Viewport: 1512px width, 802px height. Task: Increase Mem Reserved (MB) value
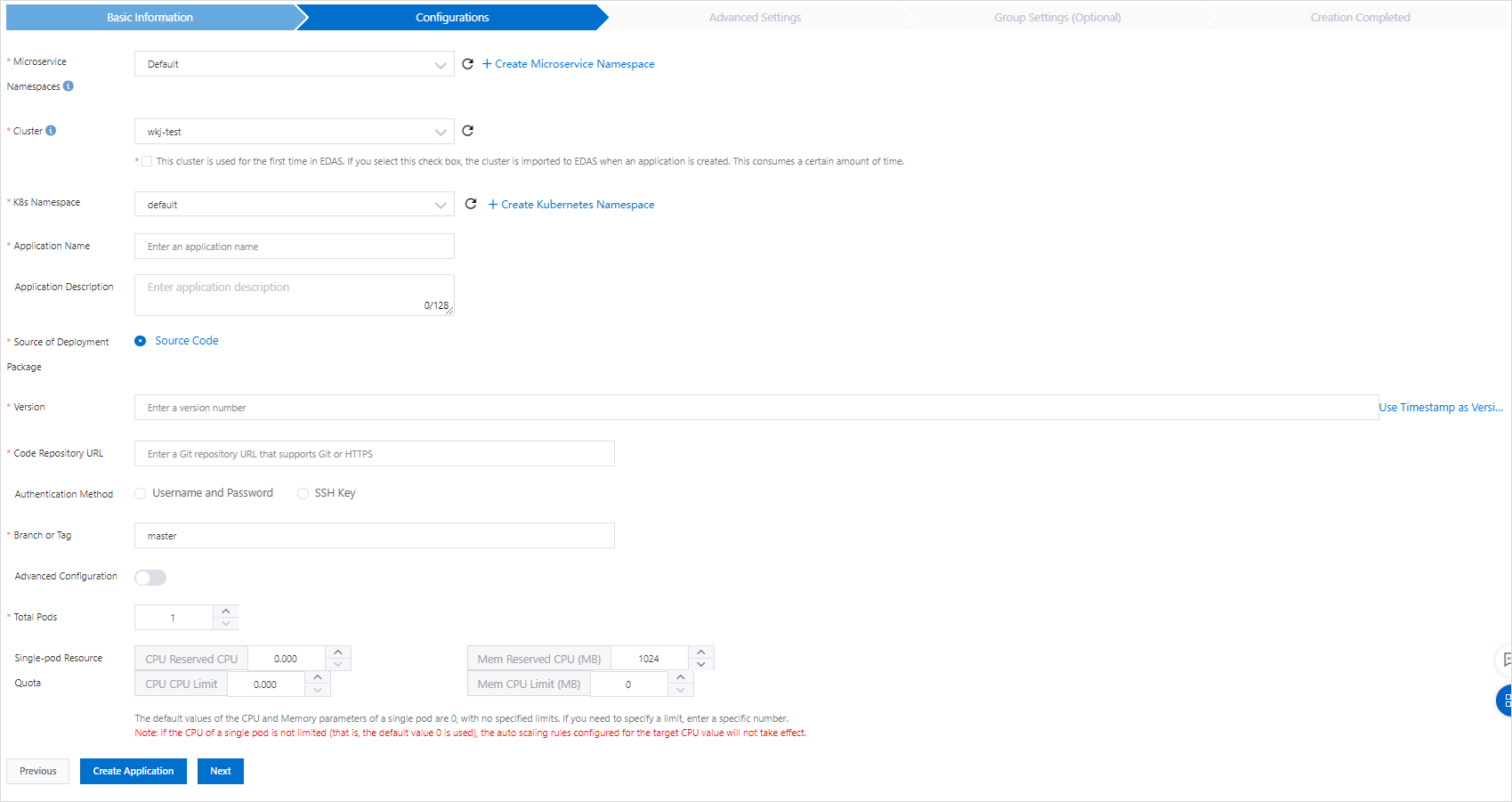pyautogui.click(x=701, y=652)
